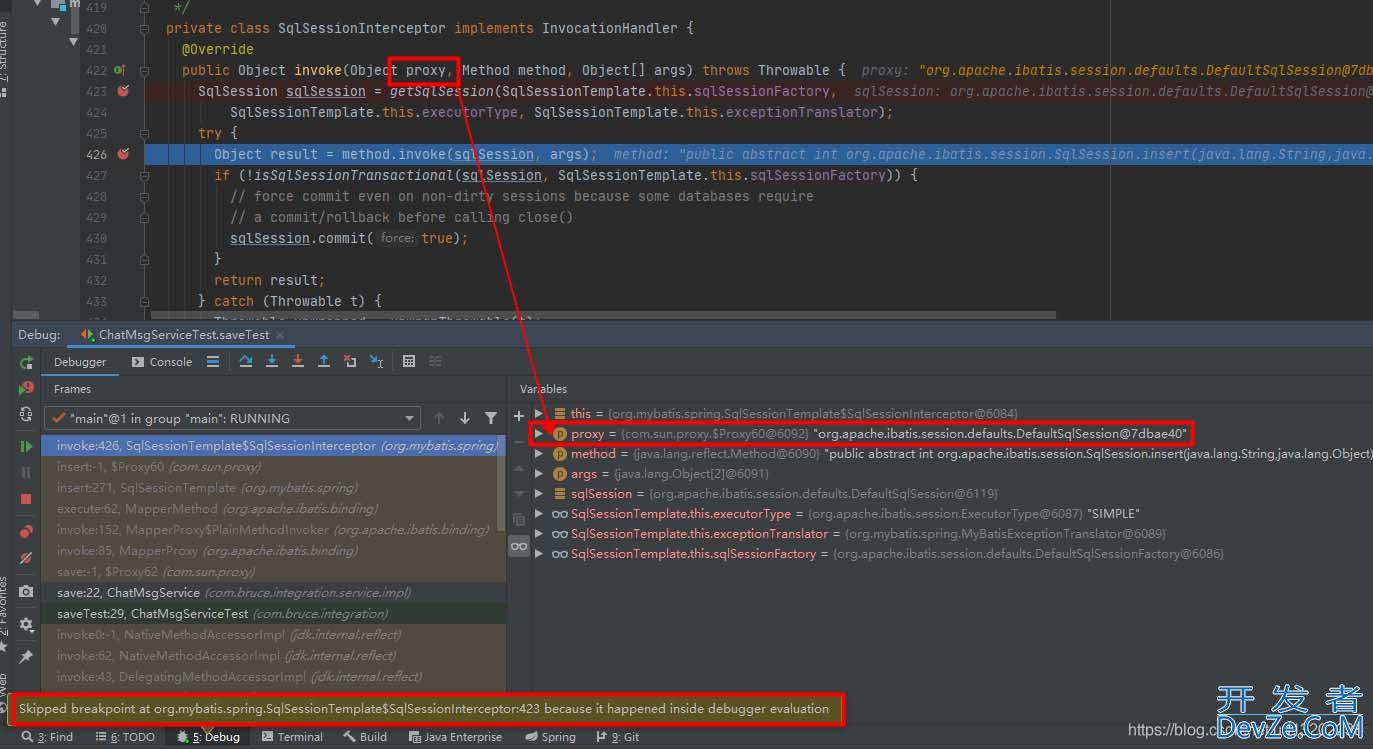Open the thread selector dropdown
Screen dimensions: 1373x749
[x=232, y=418]
